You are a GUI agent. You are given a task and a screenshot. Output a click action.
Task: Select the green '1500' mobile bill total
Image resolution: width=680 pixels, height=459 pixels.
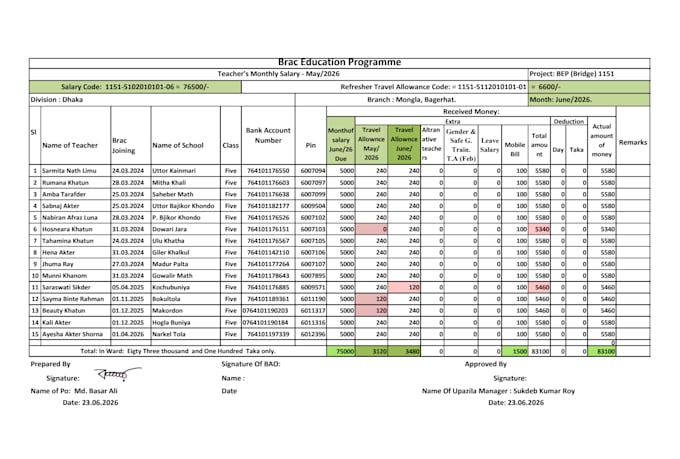(x=515, y=351)
